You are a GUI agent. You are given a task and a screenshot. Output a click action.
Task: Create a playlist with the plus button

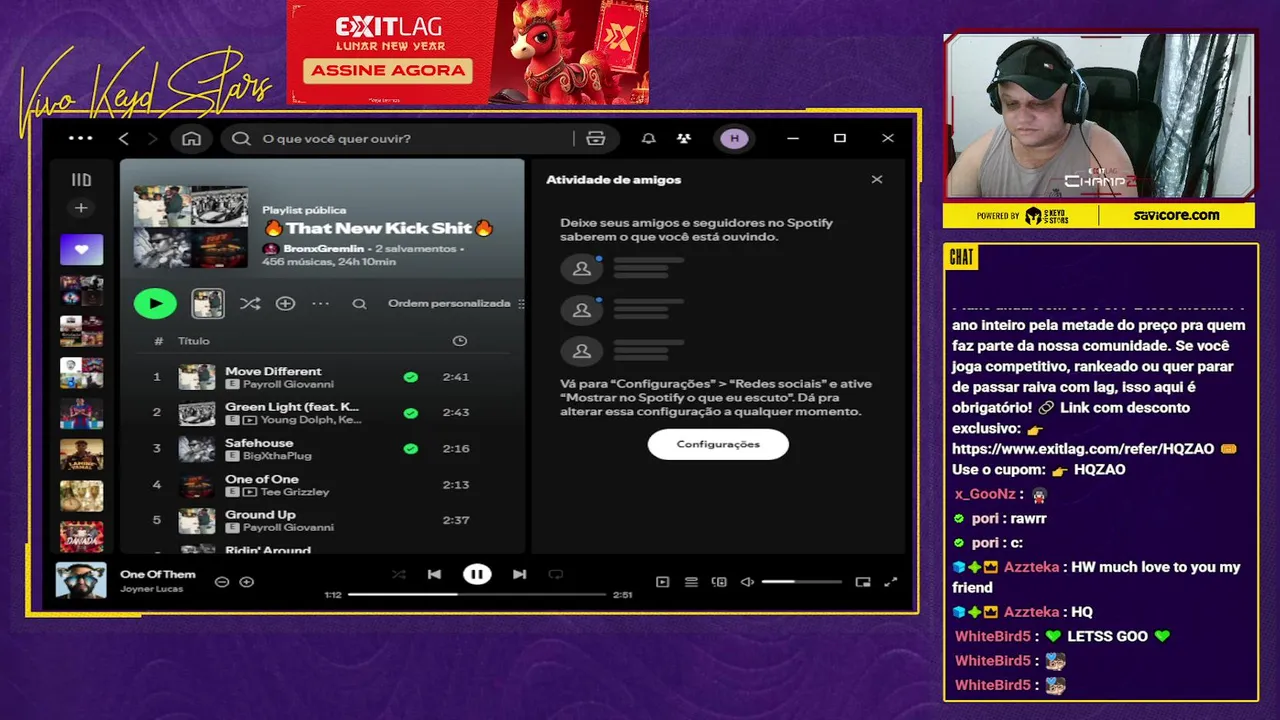81,208
